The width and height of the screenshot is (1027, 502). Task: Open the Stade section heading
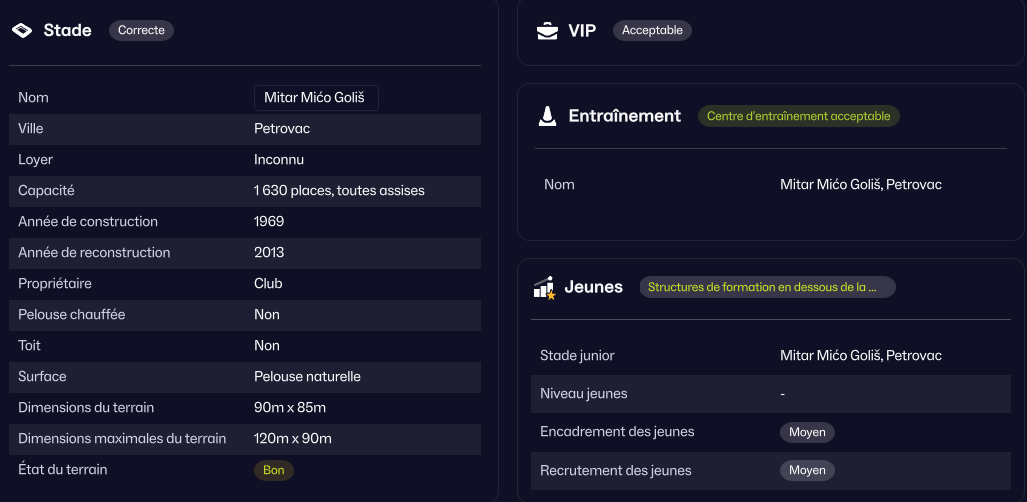pos(67,31)
